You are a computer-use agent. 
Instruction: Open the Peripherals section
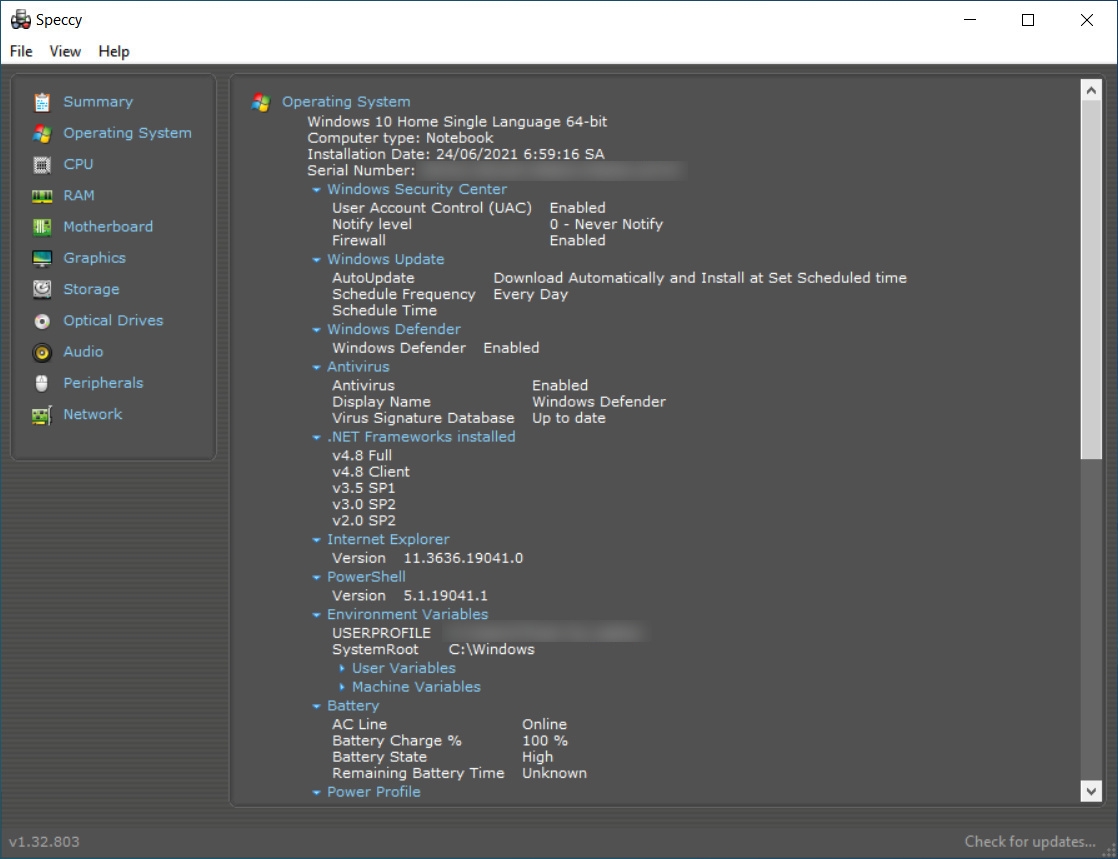pyautogui.click(x=103, y=384)
